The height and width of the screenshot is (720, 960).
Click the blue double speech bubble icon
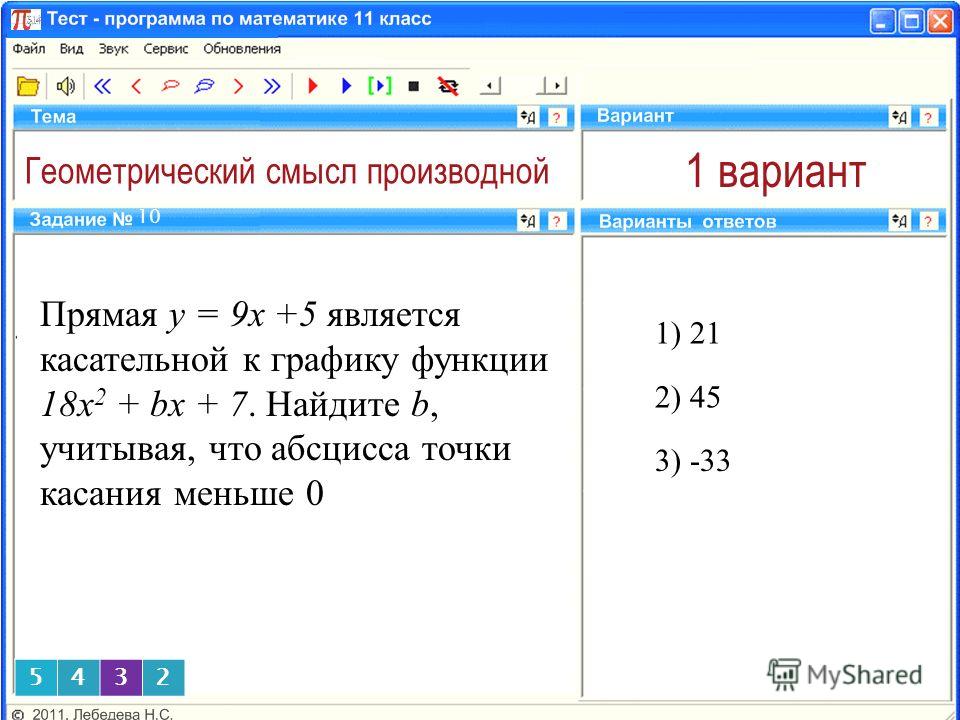(x=204, y=86)
